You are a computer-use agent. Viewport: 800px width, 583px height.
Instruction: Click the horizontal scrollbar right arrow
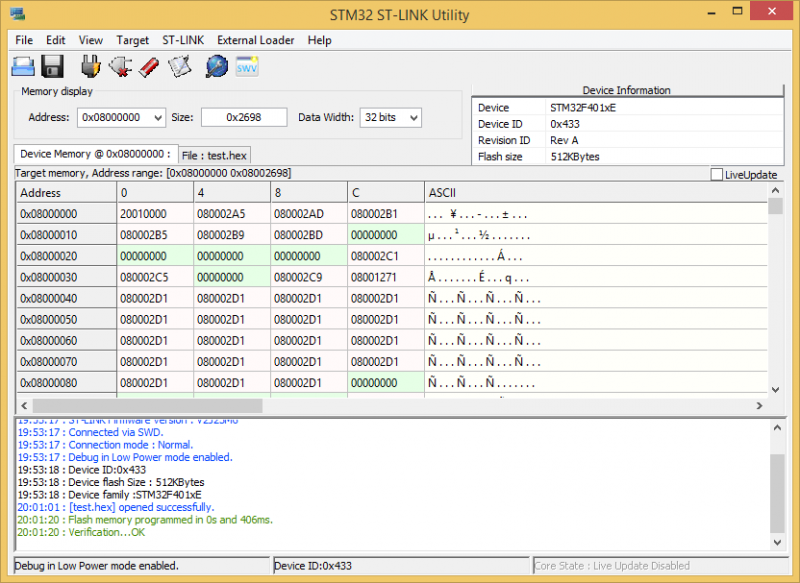tap(759, 405)
